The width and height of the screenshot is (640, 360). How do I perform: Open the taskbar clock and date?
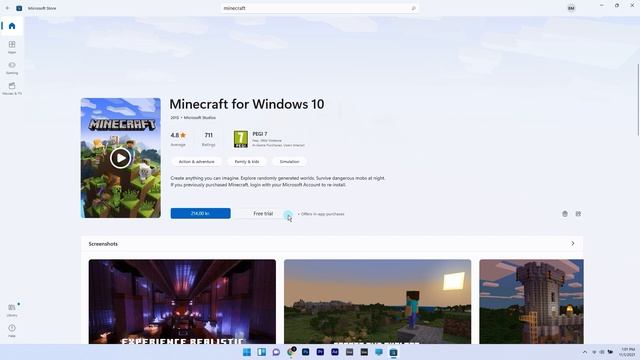[x=628, y=352]
